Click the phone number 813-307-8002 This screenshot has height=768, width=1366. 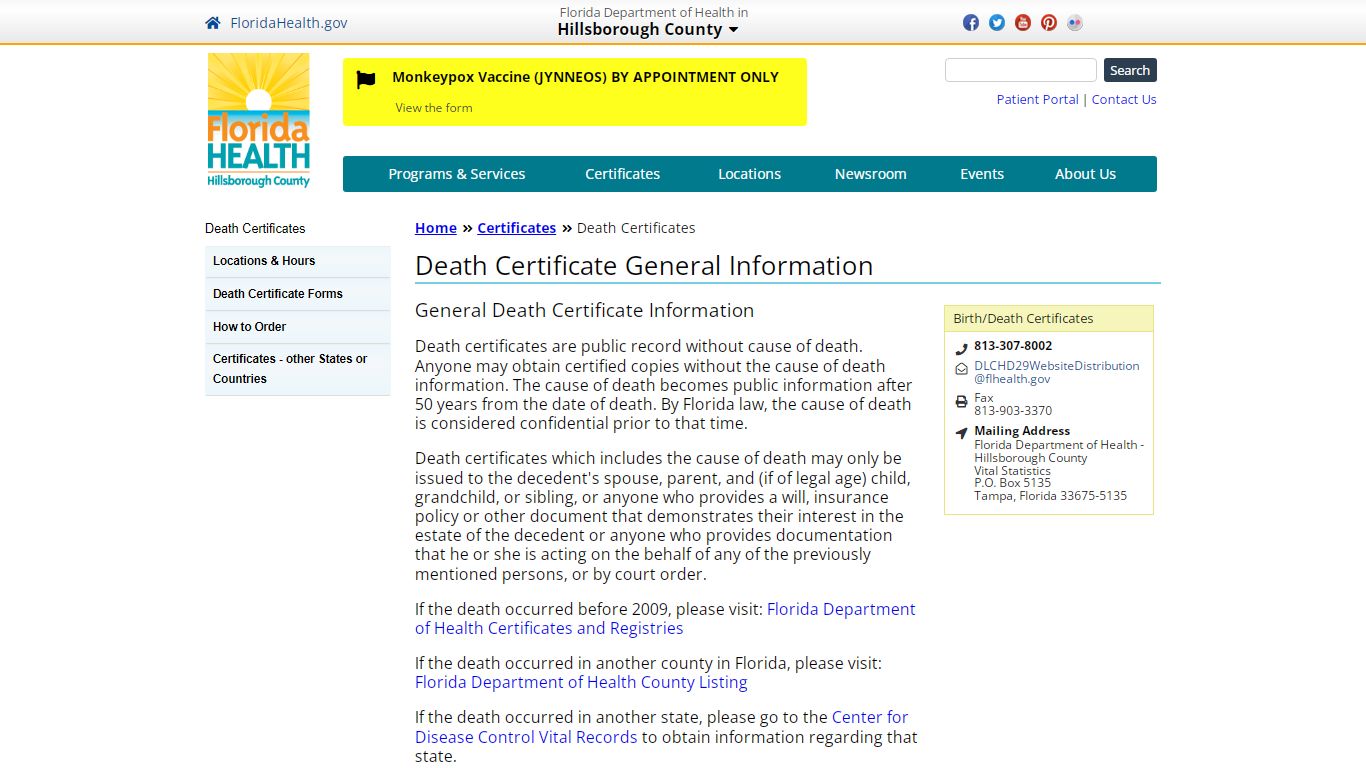click(1013, 346)
